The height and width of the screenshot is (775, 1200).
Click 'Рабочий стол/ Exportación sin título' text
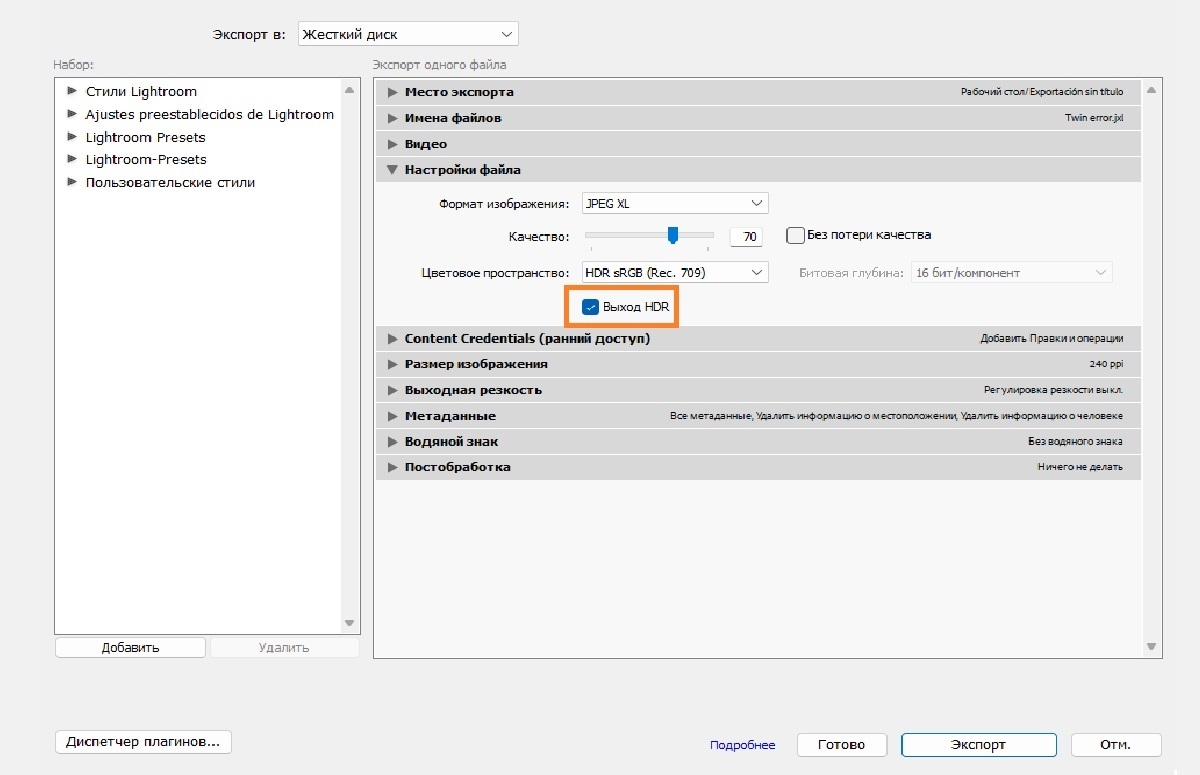tap(1042, 92)
